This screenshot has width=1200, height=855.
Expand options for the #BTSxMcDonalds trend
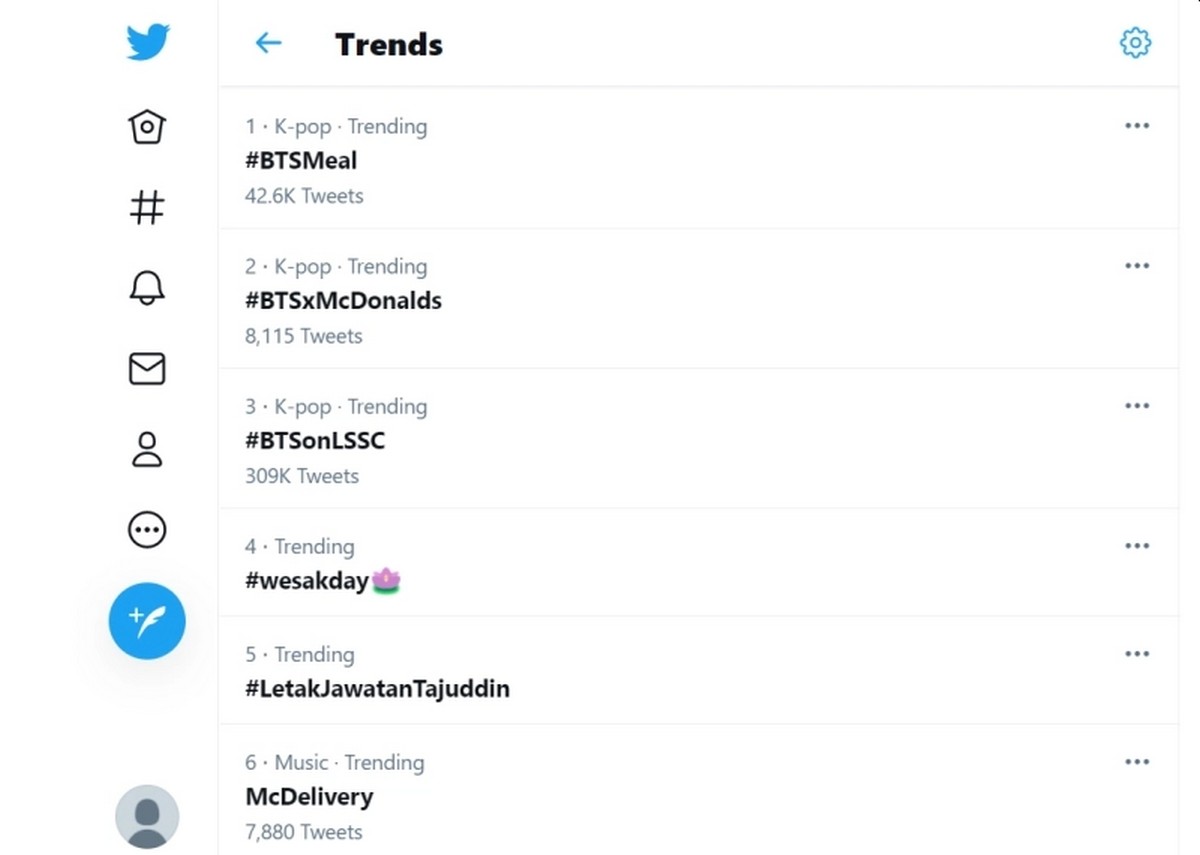coord(1137,266)
